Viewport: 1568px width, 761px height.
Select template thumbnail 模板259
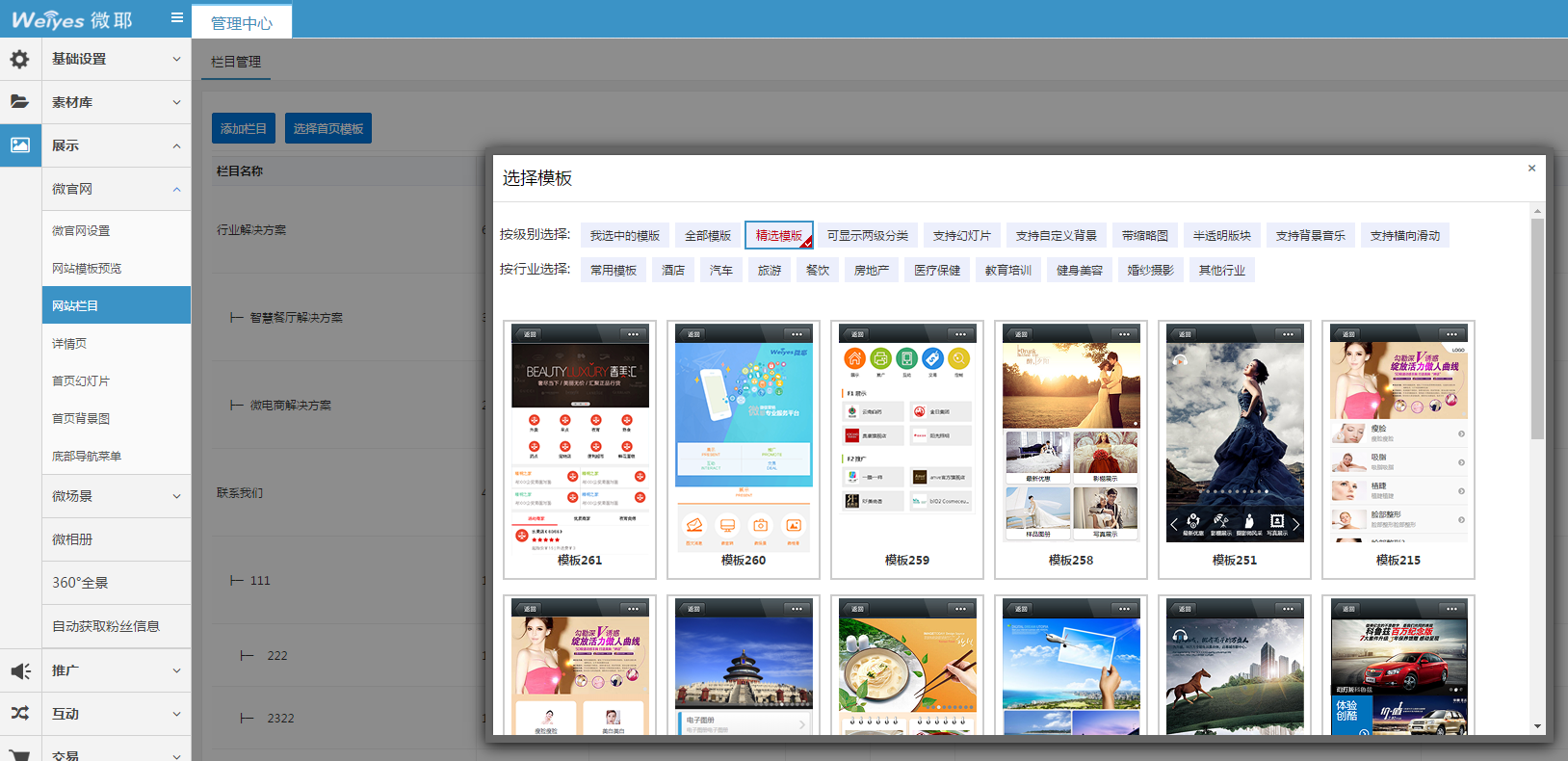(x=907, y=450)
